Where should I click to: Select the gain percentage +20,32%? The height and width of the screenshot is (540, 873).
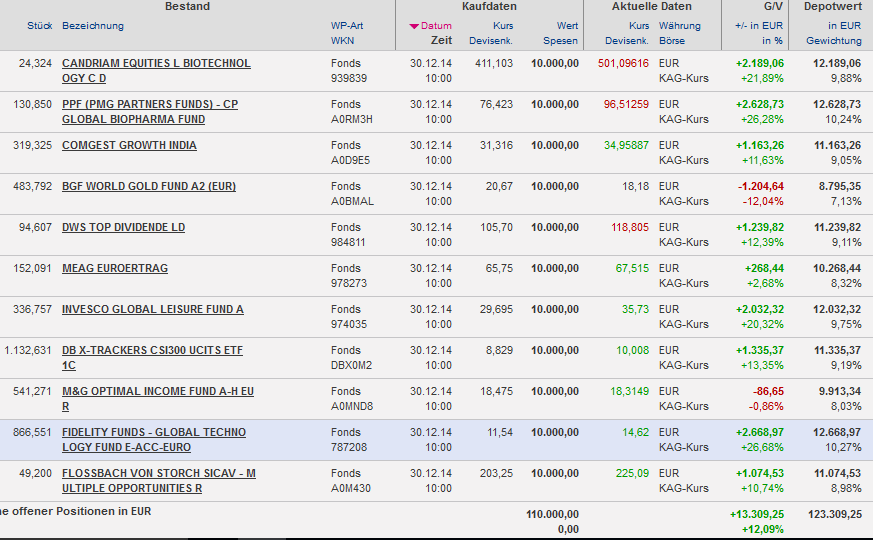pos(762,325)
